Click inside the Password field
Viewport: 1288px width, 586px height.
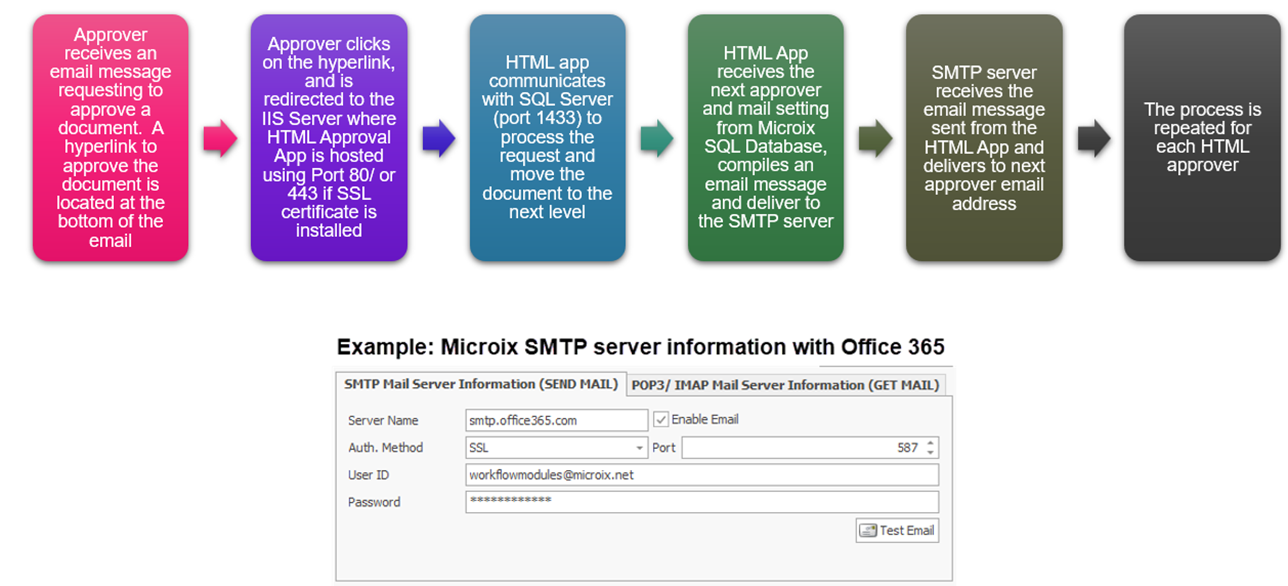[701, 502]
